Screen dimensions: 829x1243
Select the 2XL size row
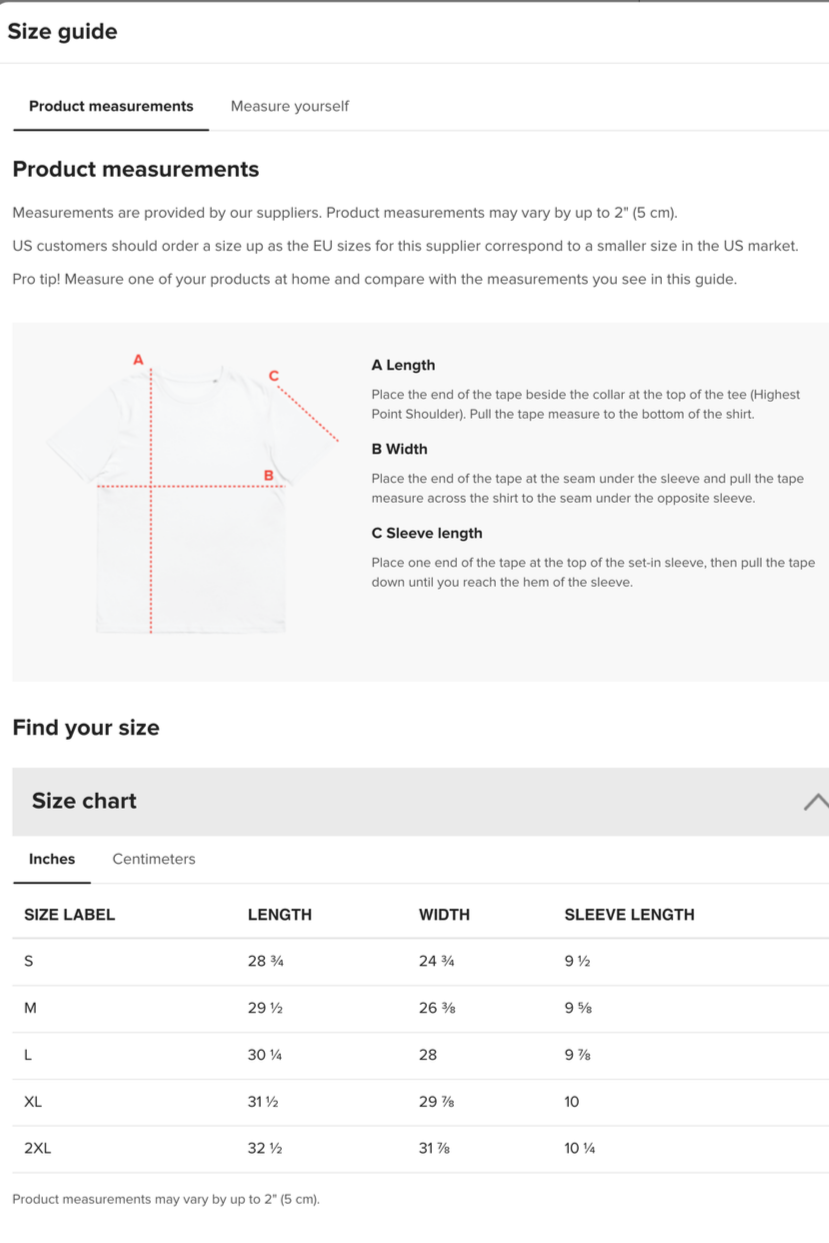[x=420, y=1149]
